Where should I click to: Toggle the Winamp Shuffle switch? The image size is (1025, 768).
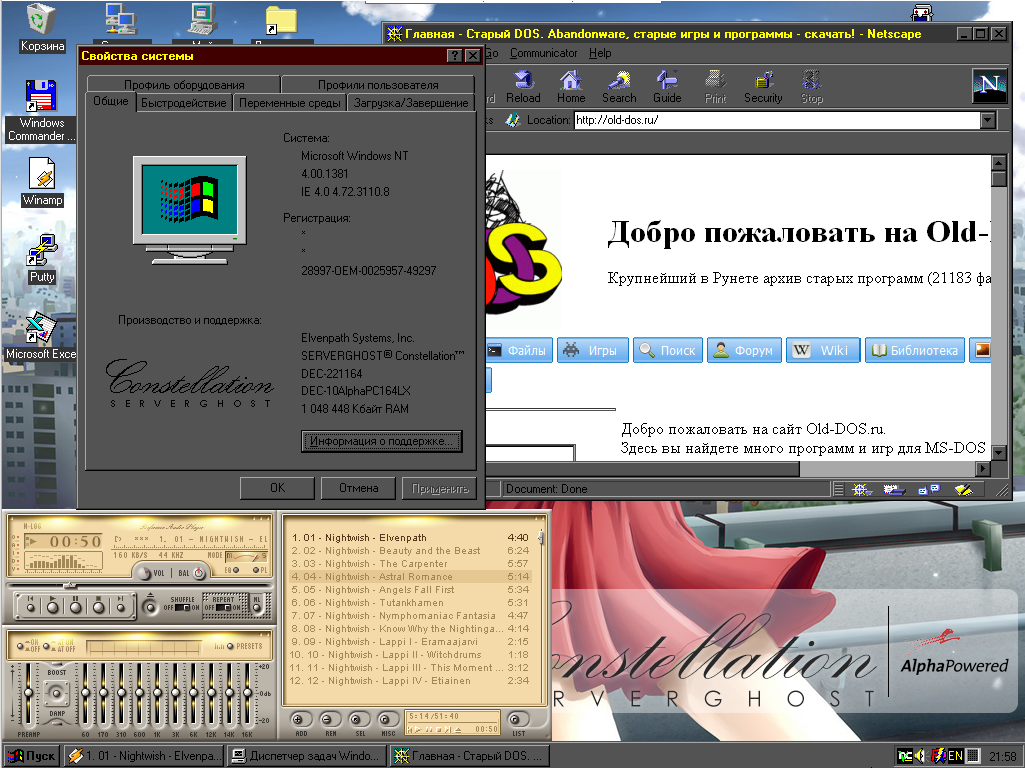click(181, 606)
